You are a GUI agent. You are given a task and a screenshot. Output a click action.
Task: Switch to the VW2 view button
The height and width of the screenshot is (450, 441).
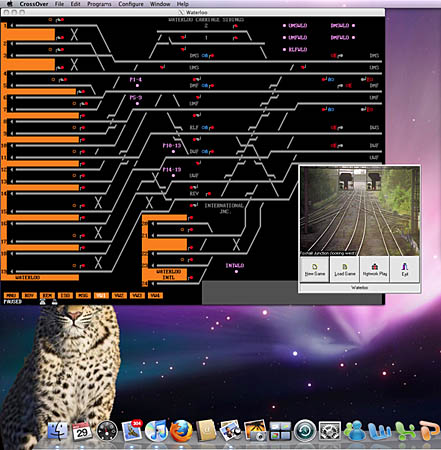click(119, 295)
